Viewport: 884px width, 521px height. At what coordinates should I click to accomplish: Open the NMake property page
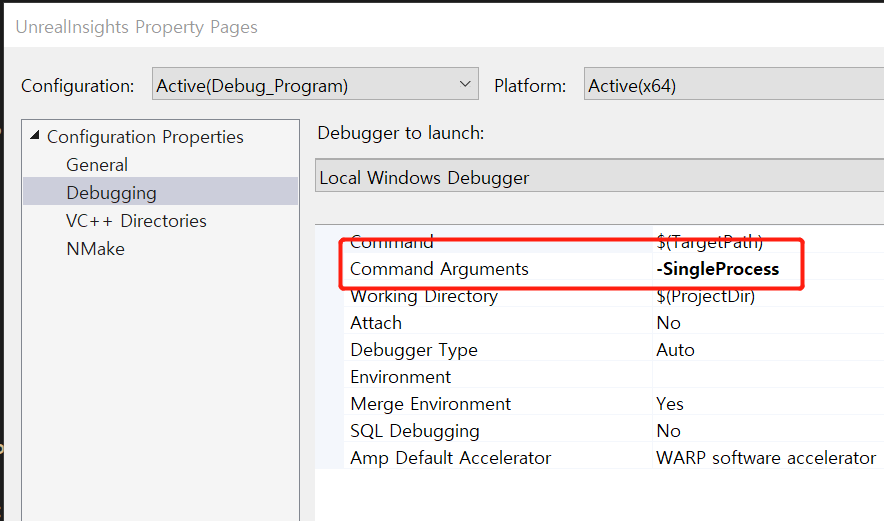coord(95,249)
